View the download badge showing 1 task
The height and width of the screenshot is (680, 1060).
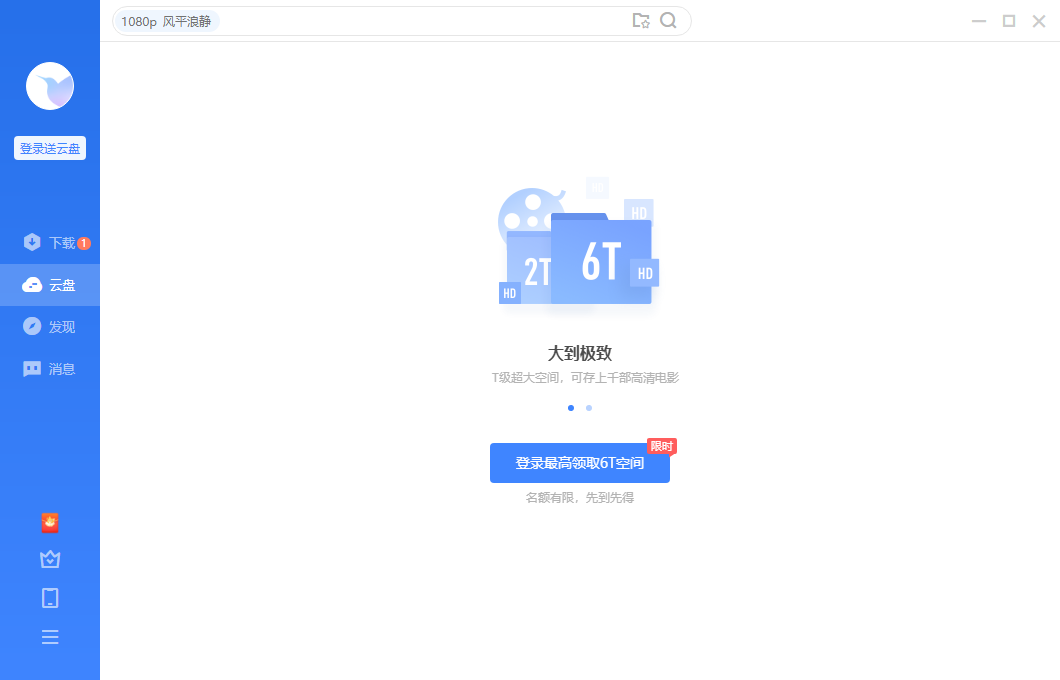pyautogui.click(x=85, y=242)
